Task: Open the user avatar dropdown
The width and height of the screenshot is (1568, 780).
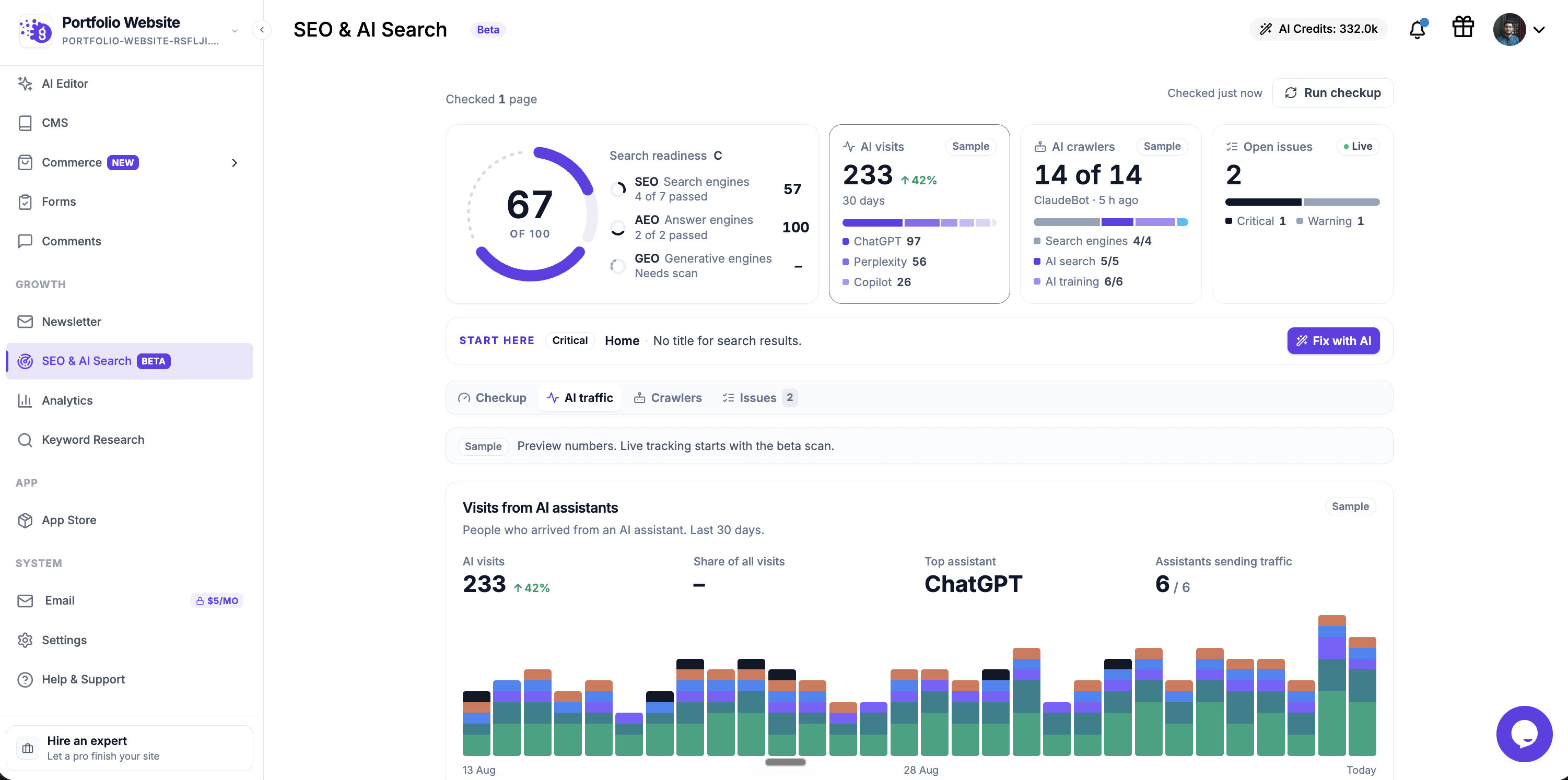Action: 1520,29
